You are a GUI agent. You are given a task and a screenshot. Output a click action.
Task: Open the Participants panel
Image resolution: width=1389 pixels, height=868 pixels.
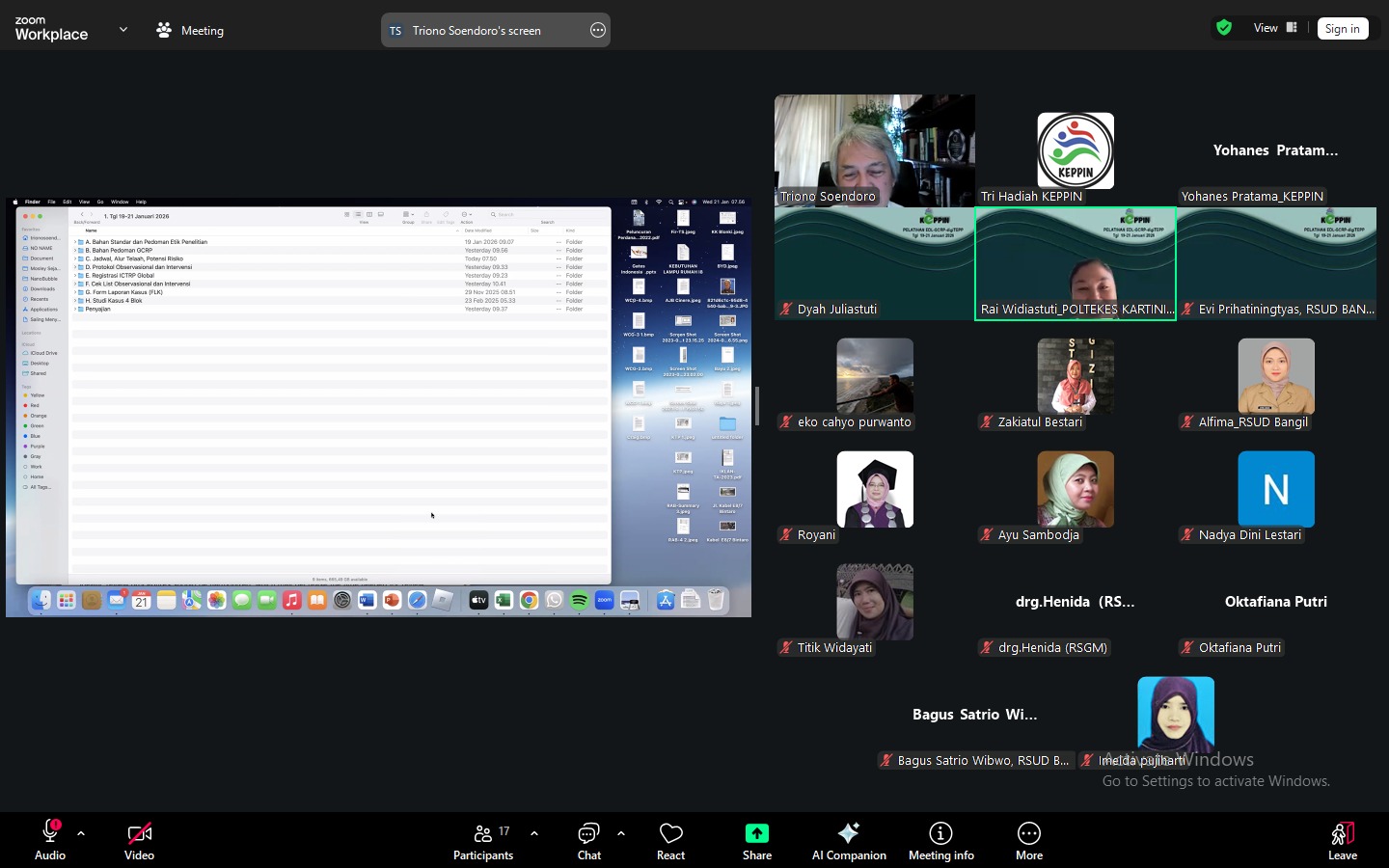click(483, 841)
